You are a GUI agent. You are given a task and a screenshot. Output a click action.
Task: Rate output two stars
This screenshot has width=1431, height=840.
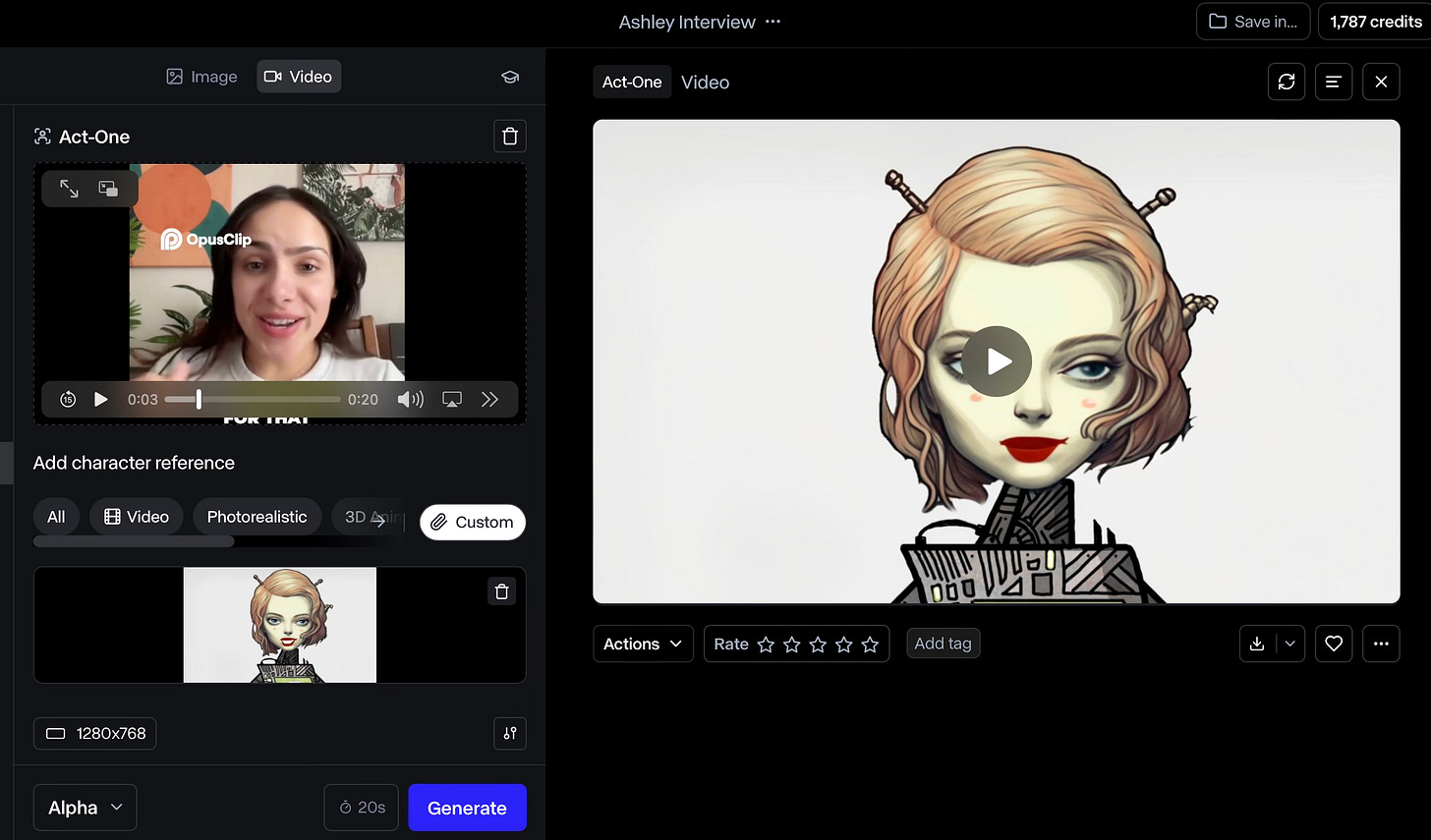pyautogui.click(x=792, y=644)
